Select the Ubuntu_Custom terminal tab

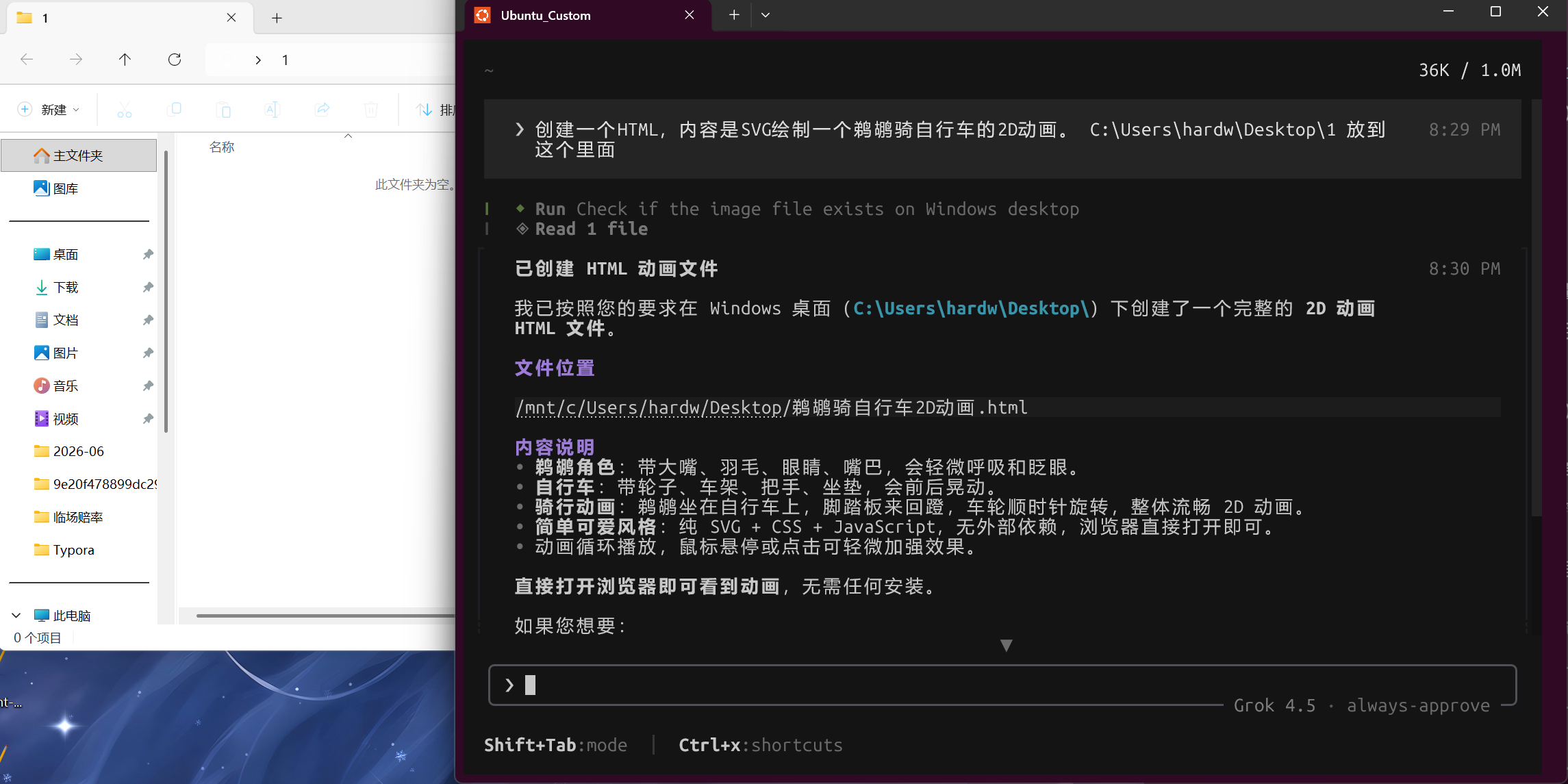[x=589, y=15]
